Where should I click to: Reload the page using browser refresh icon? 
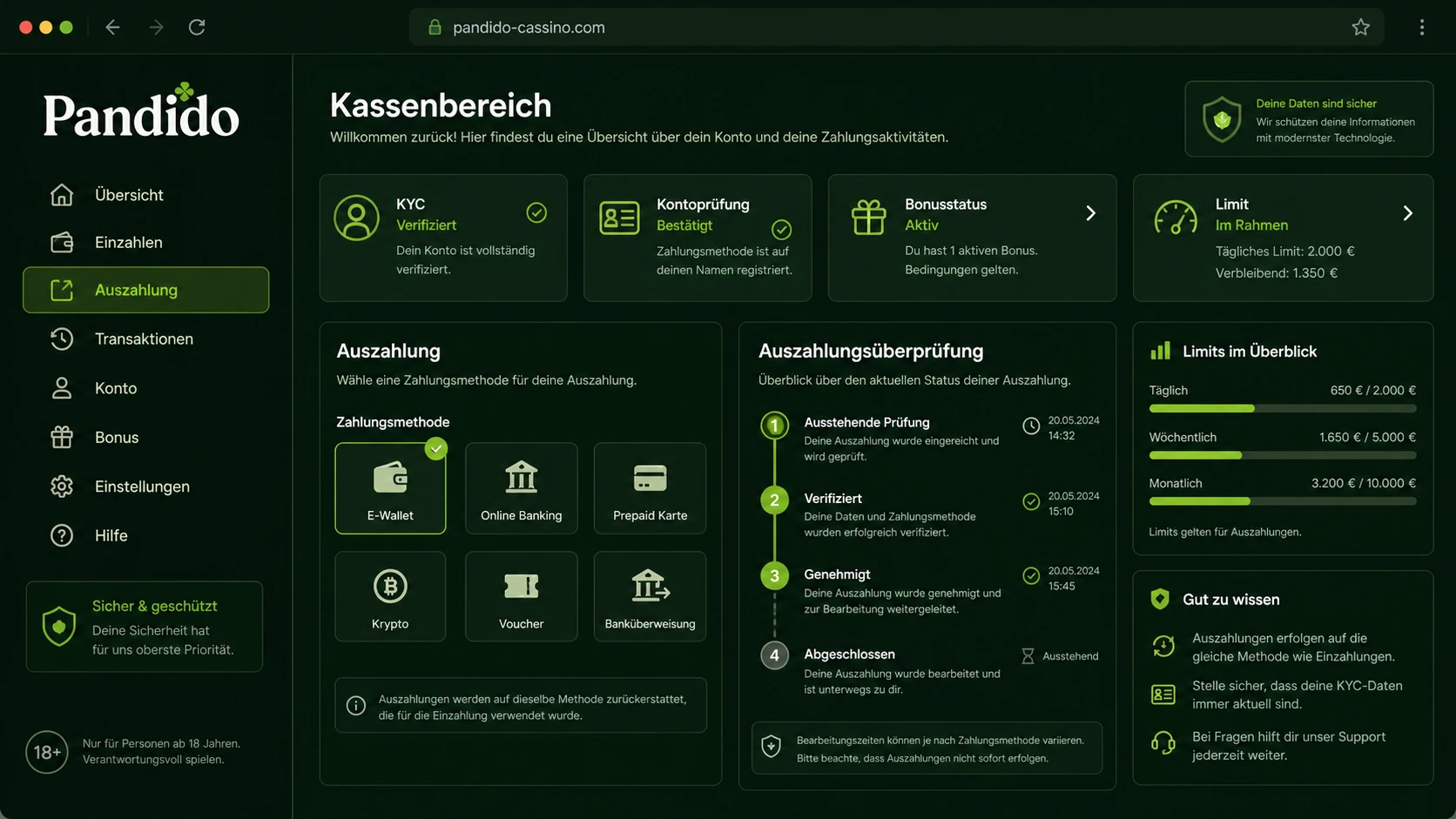click(x=197, y=27)
